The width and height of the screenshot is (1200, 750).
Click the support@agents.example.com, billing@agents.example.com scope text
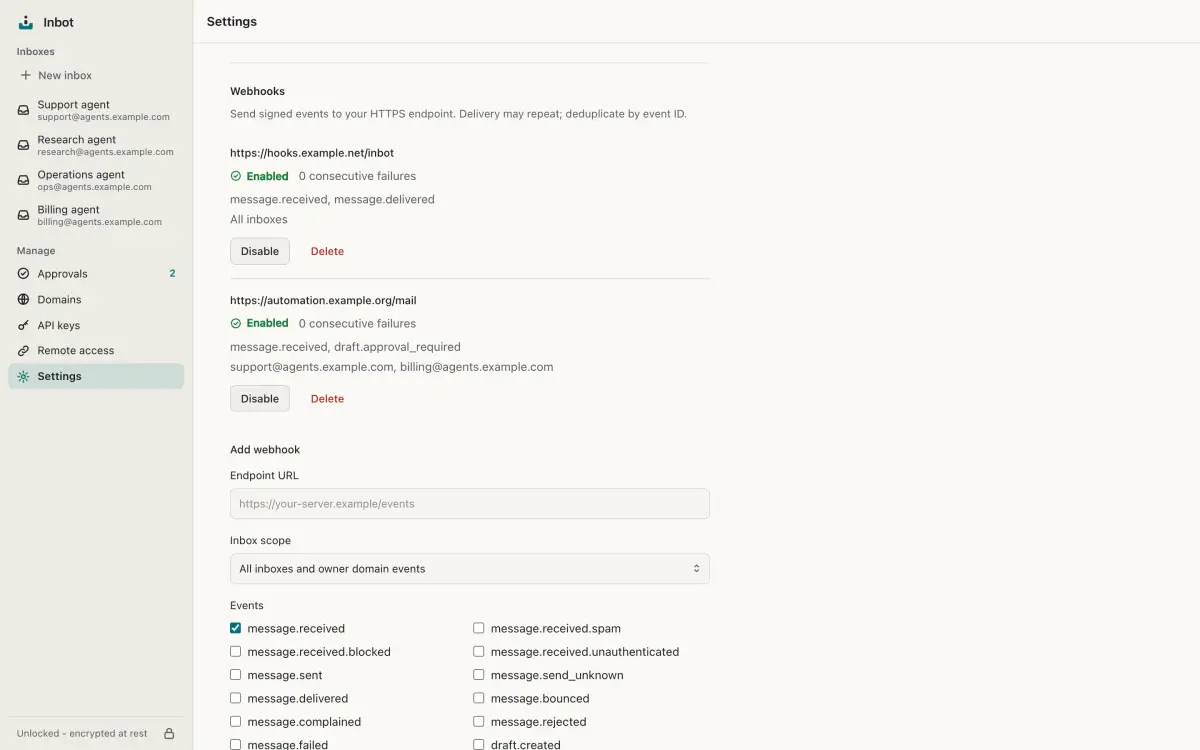coord(392,367)
